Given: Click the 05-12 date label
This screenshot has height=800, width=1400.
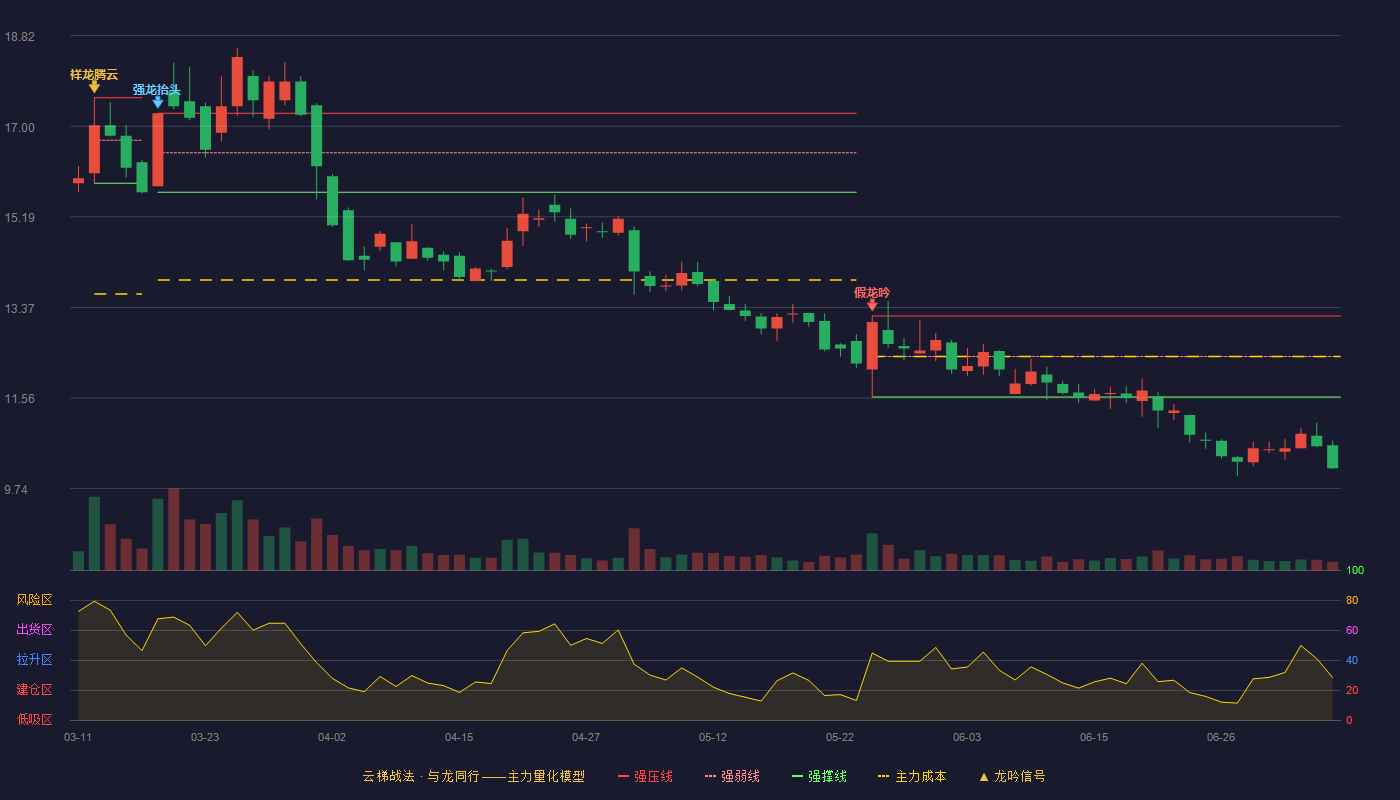Looking at the screenshot, I should (x=713, y=737).
